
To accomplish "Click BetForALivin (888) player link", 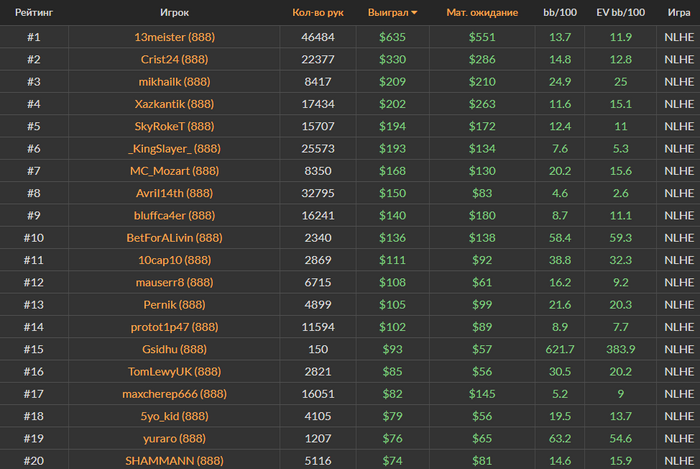I will coord(175,238).
